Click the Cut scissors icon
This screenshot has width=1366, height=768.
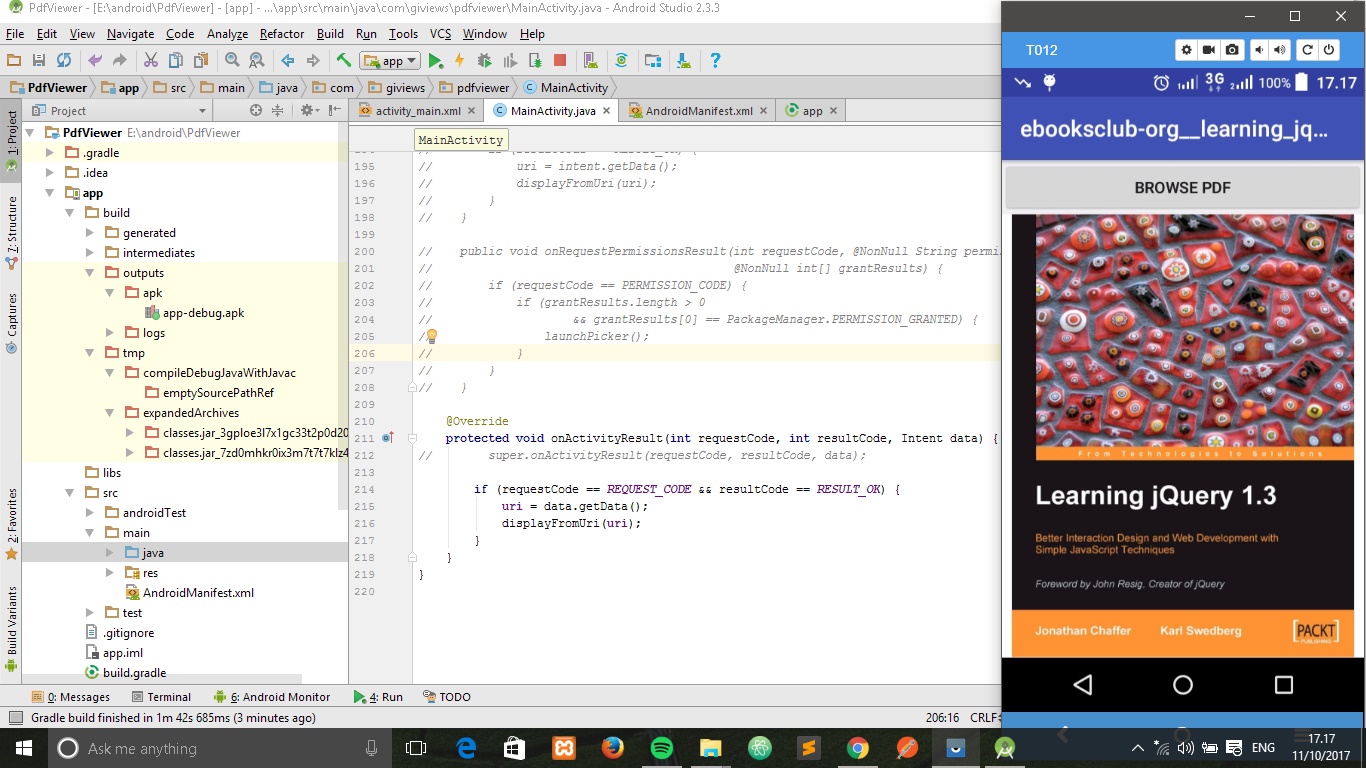[x=151, y=60]
